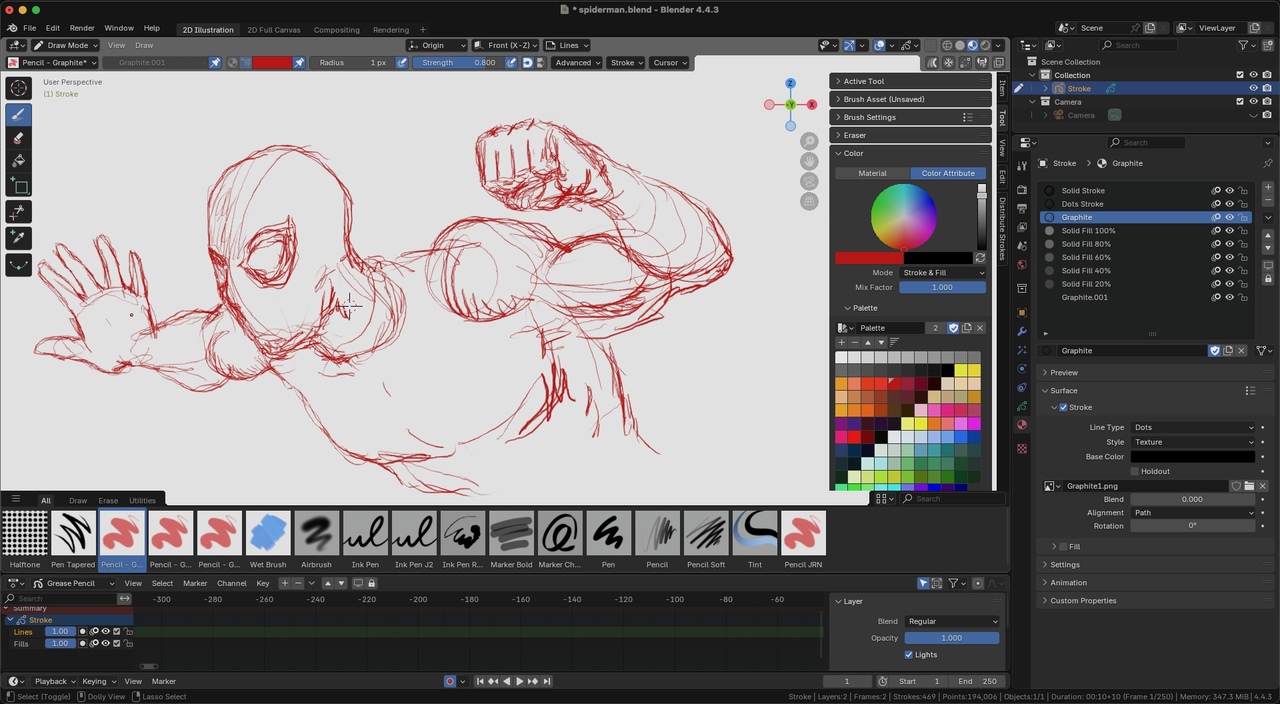1280x704 pixels.
Task: Toggle the Stroke checkbox under Surface
Action: coord(1063,407)
